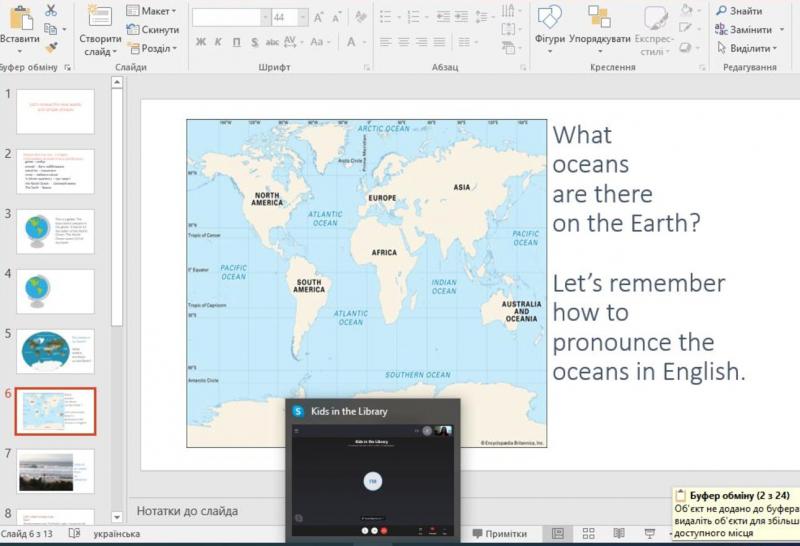Toggle underline П formatting
Screen dimensions: 800x546
pyautogui.click(x=236, y=42)
